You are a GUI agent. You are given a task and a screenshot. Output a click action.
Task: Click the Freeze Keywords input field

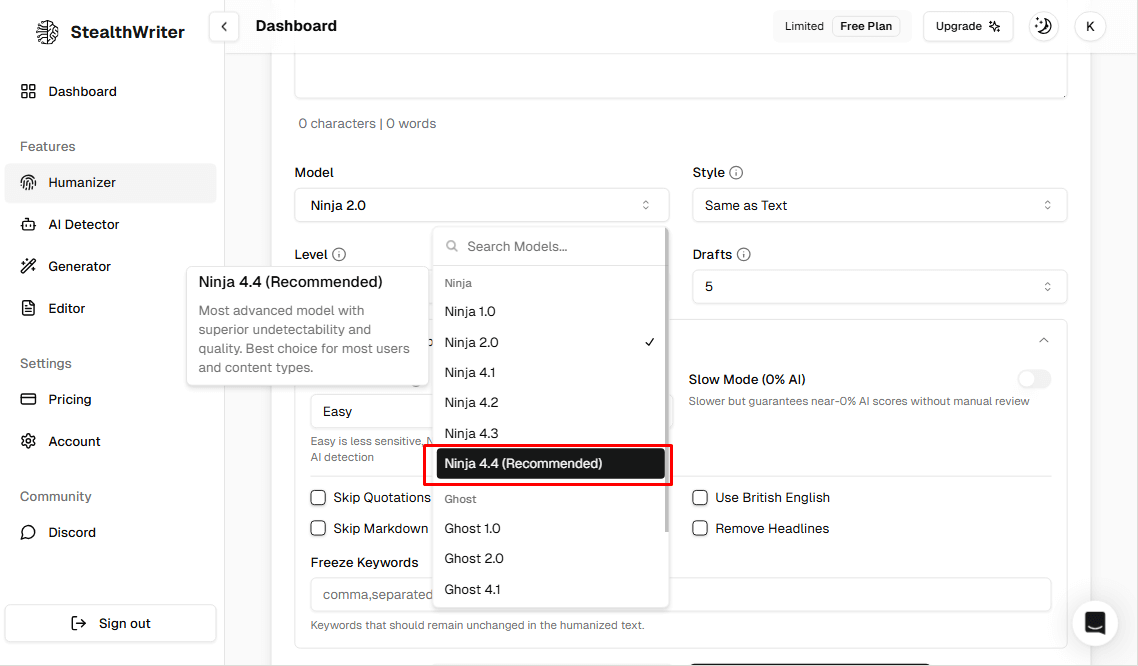point(681,595)
